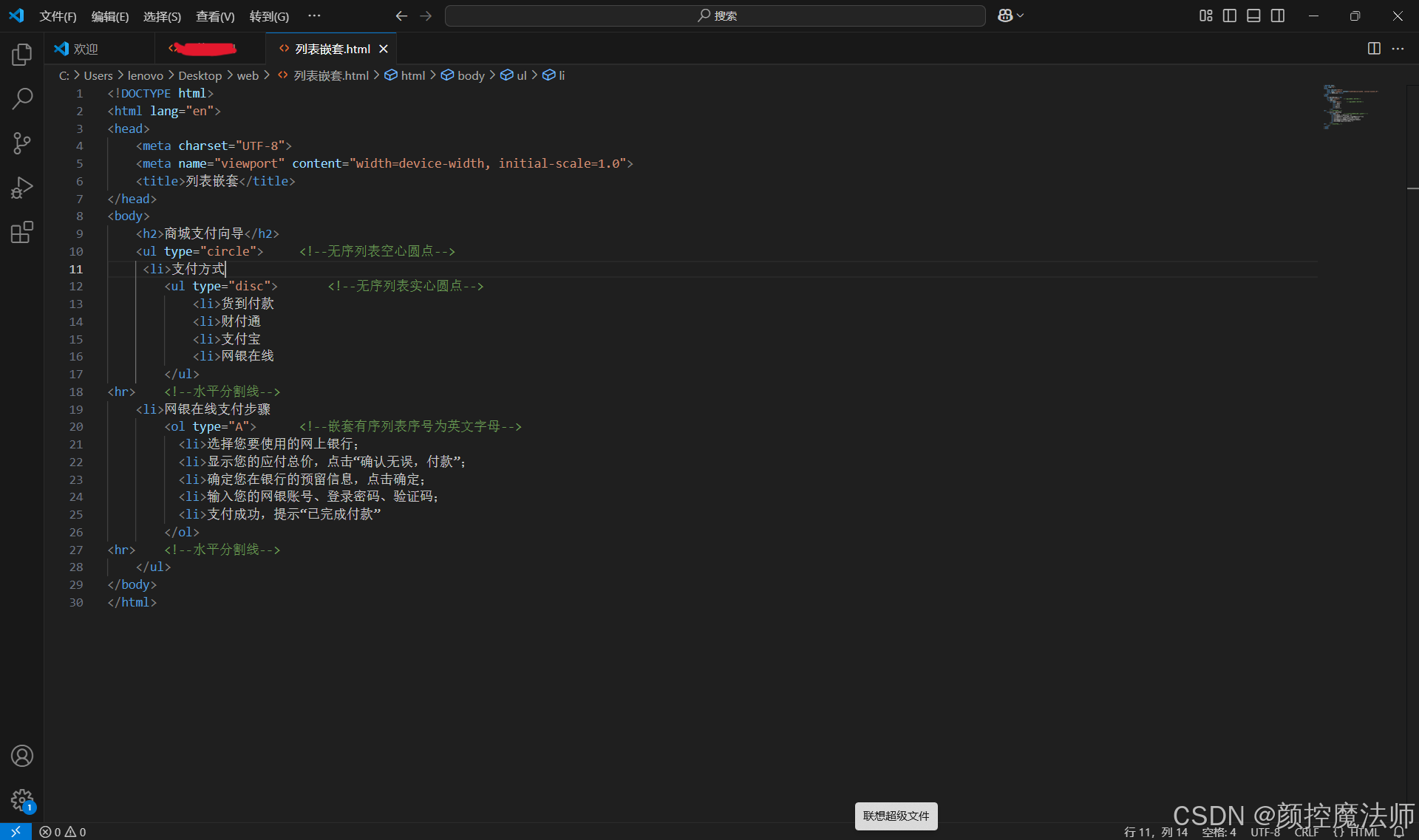The width and height of the screenshot is (1419, 840).
Task: Open the editor actions overflow menu
Action: point(1399,49)
